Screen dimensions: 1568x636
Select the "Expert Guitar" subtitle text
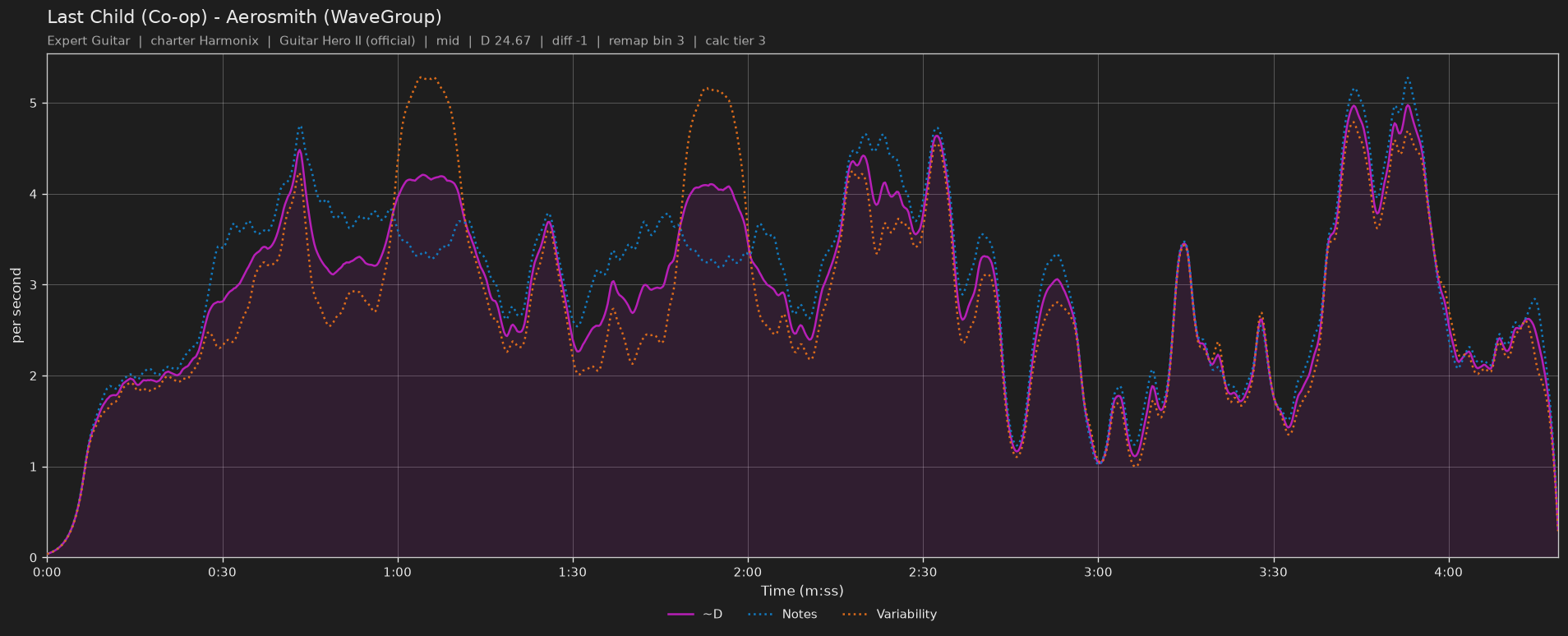pos(89,41)
